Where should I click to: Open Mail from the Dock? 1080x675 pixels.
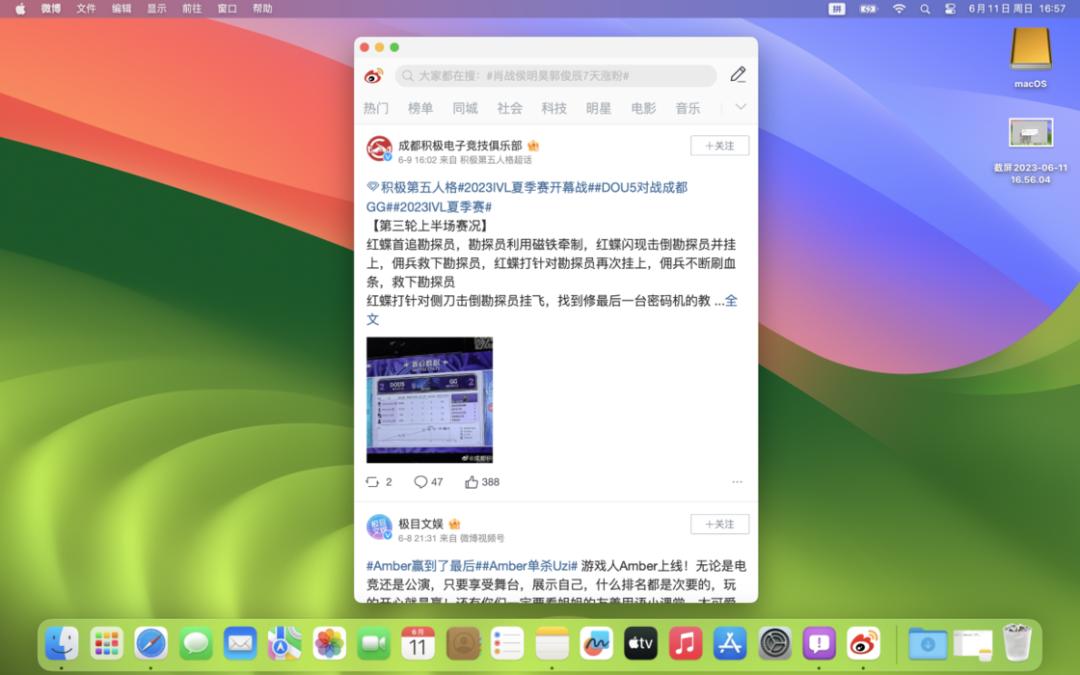240,643
